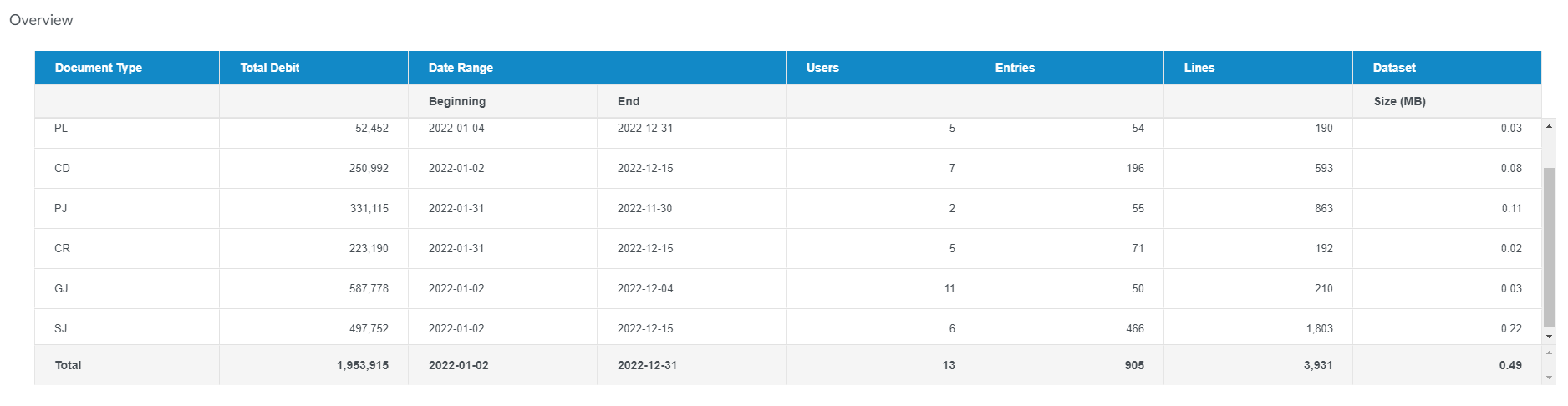Click the Dataset column header
Viewport: 1568px width, 406px height.
[1394, 68]
